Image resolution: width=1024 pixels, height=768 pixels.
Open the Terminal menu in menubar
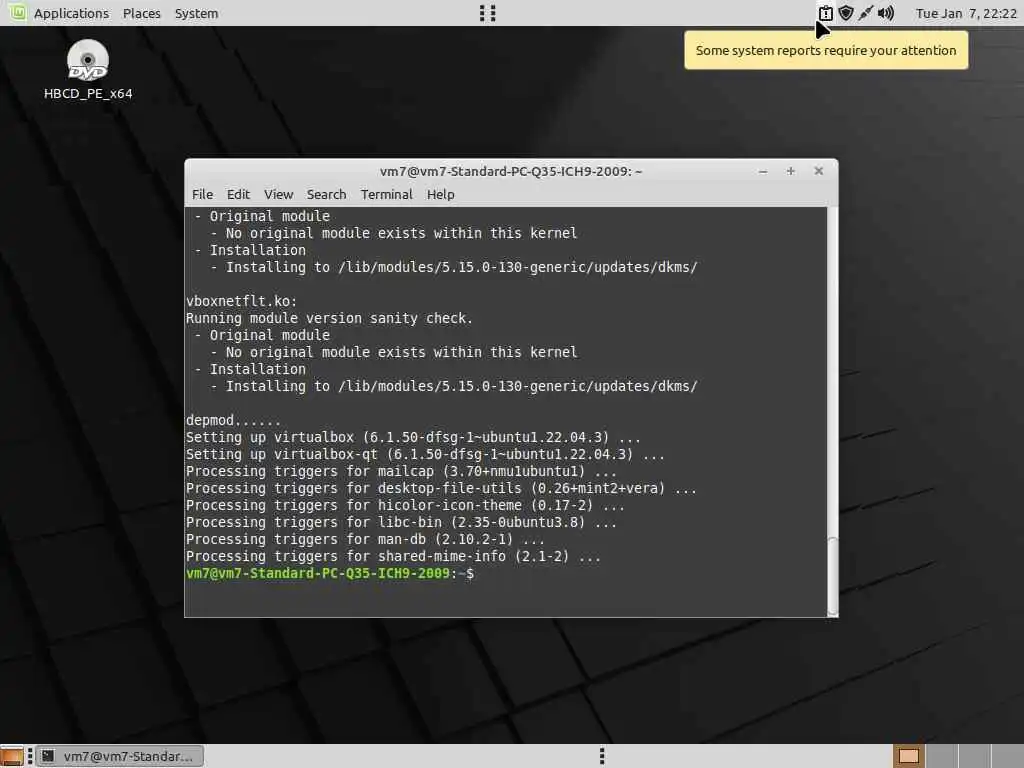click(x=387, y=195)
